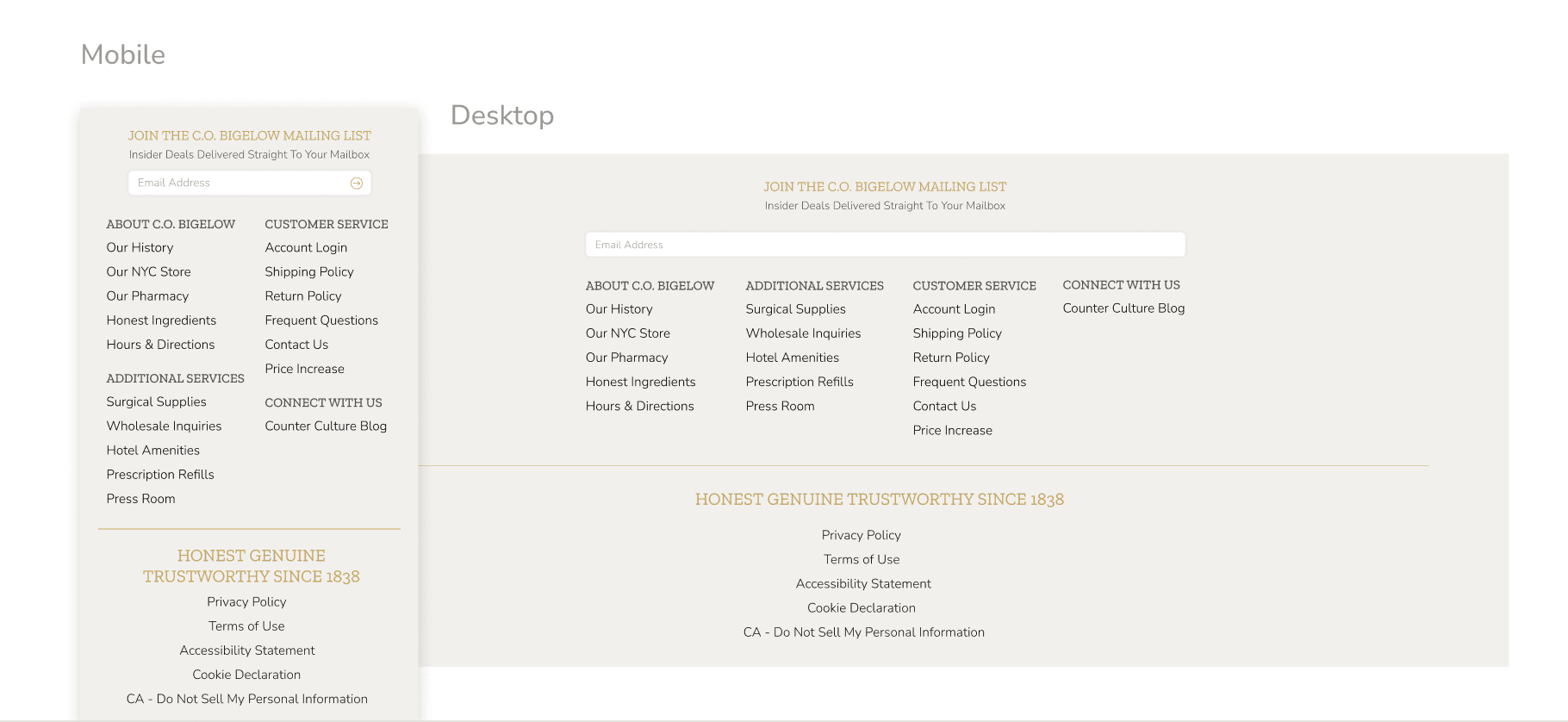Open Hours & Directions in mobile footer
This screenshot has width=1568, height=722.
(x=160, y=344)
